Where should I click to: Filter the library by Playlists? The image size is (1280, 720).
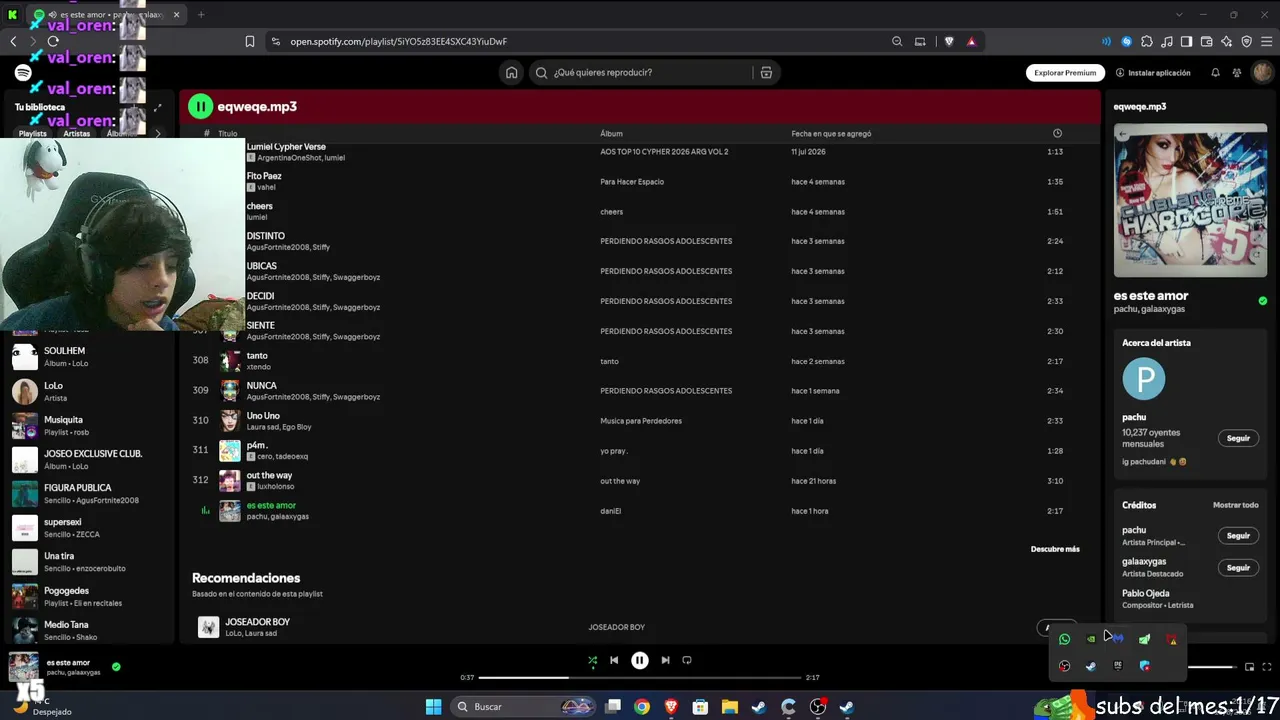tap(32, 133)
